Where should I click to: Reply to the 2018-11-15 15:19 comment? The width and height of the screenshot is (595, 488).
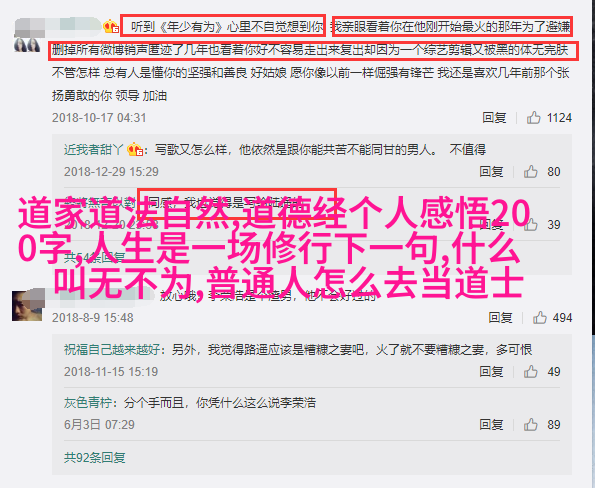coord(491,372)
